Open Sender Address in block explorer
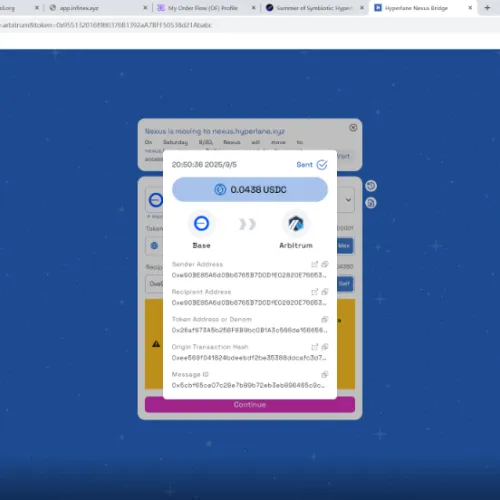The image size is (500, 500). 314,264
